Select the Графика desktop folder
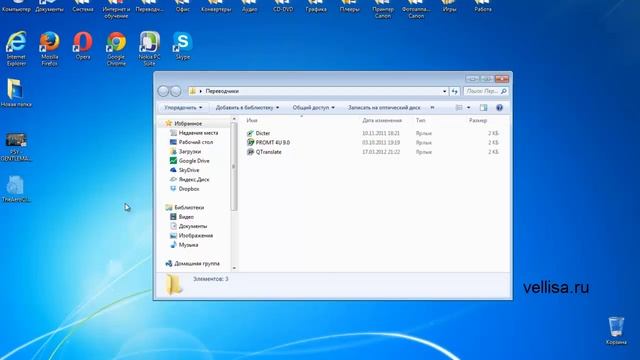Screen dimensions: 640x360 click(316, 6)
